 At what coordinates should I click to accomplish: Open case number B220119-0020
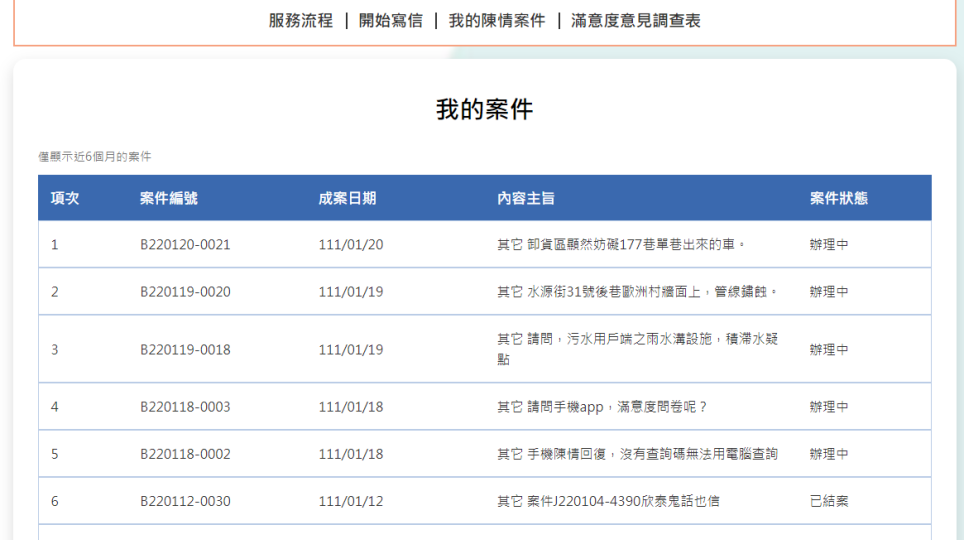pos(185,292)
